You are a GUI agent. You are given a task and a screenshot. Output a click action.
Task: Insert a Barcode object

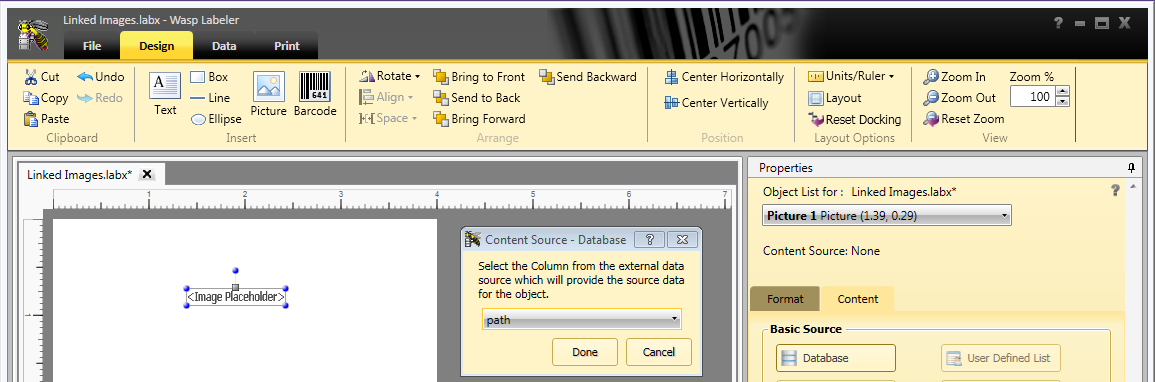tap(315, 93)
